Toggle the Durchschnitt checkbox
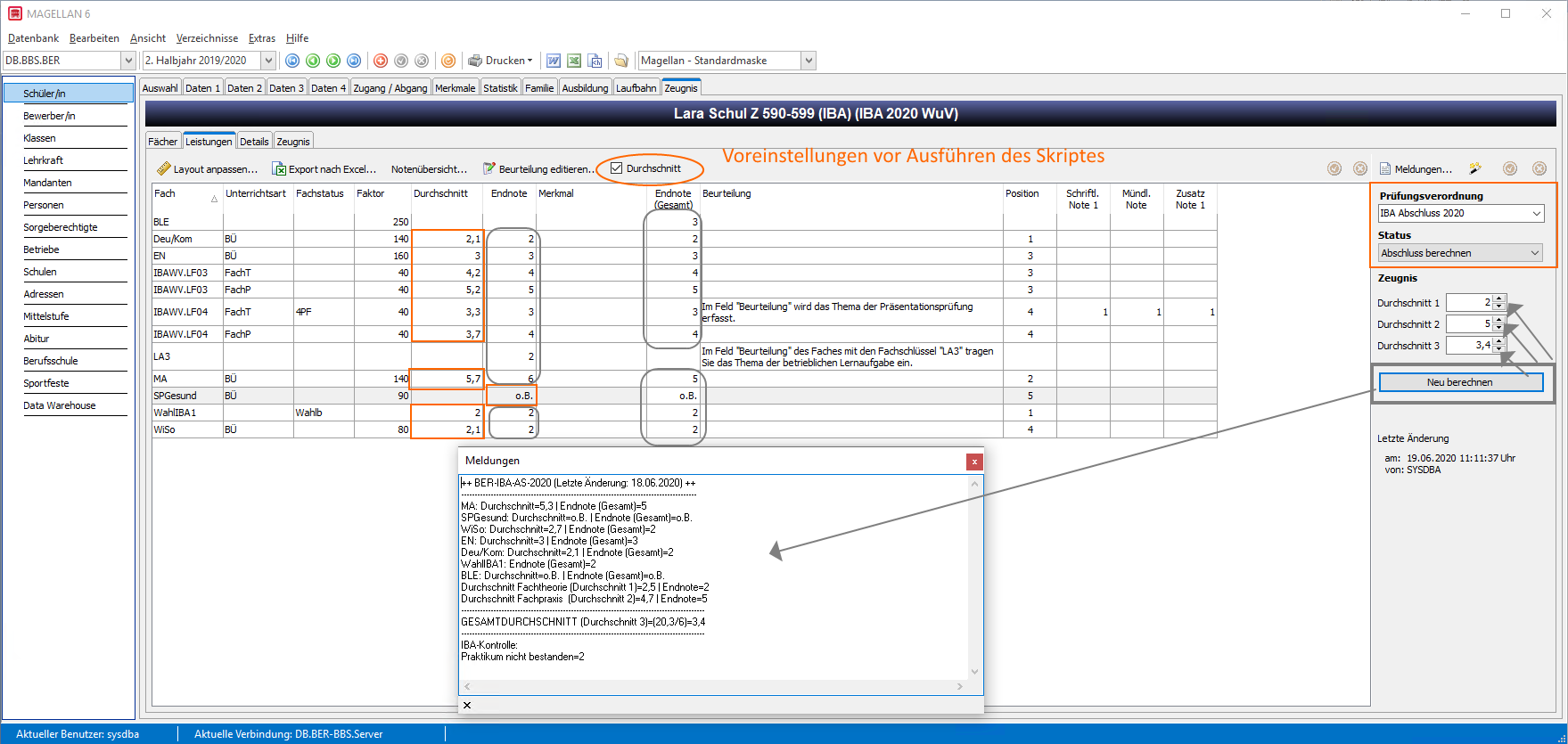Image resolution: width=1568 pixels, height=744 pixels. pyautogui.click(x=616, y=168)
